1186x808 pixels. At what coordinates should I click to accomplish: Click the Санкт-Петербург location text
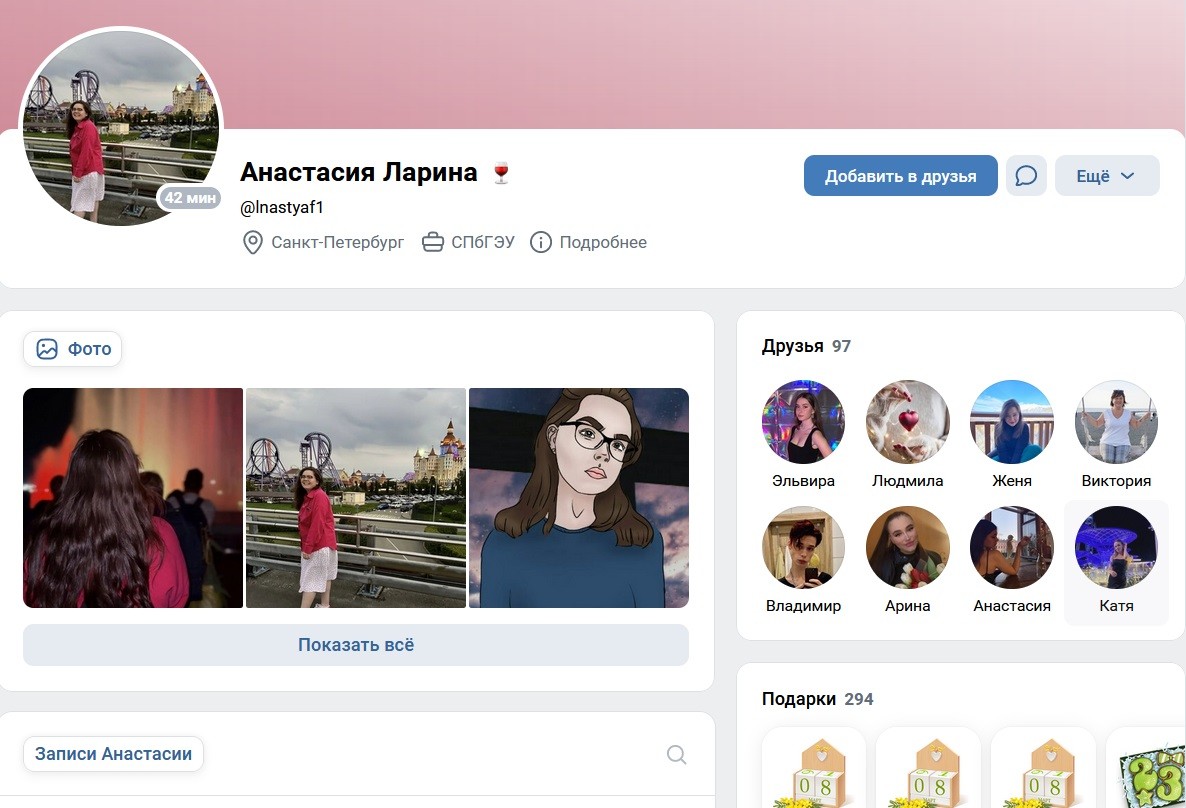pos(337,242)
